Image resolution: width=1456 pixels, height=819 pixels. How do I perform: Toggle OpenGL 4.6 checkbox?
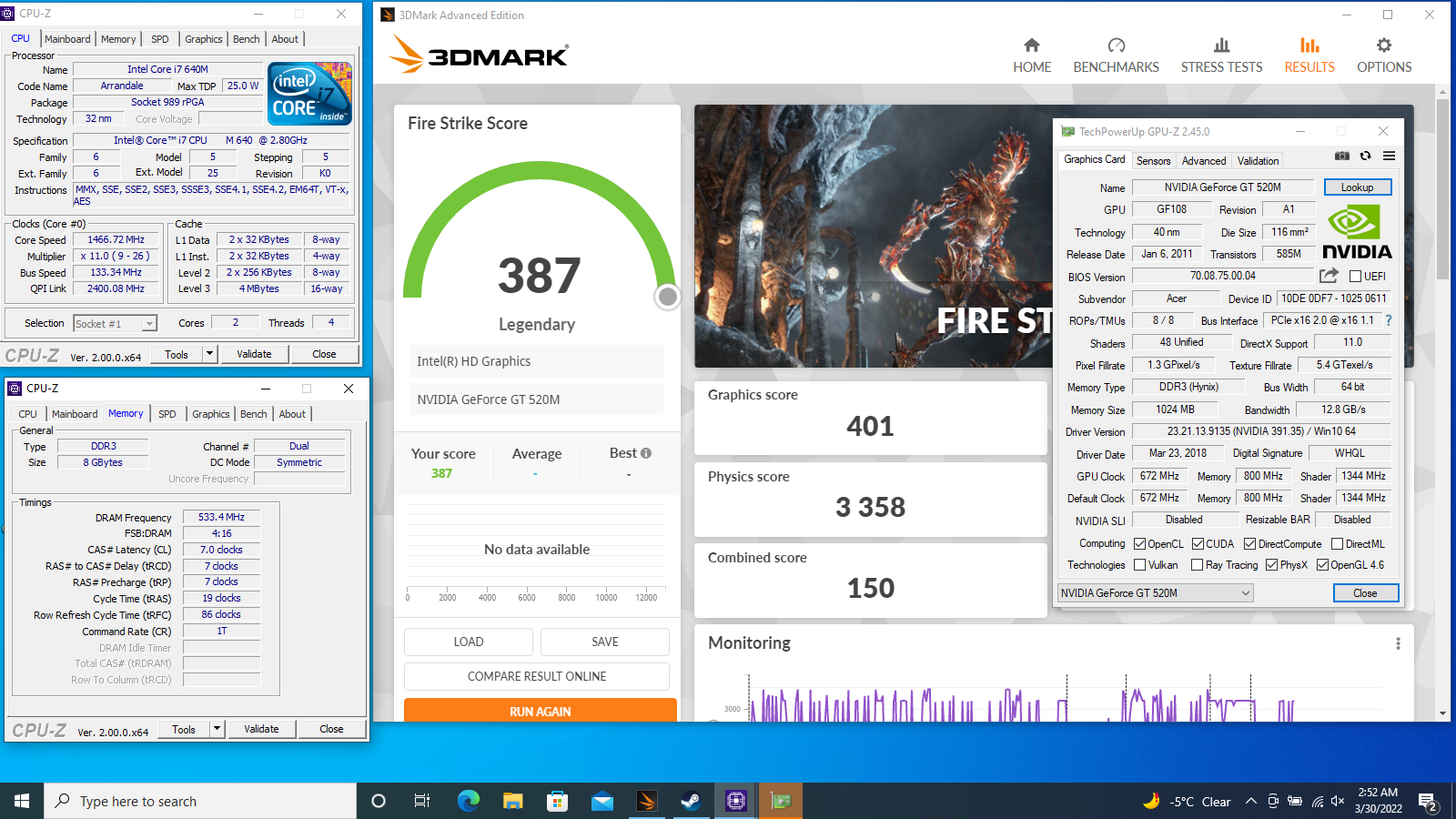[x=1322, y=564]
